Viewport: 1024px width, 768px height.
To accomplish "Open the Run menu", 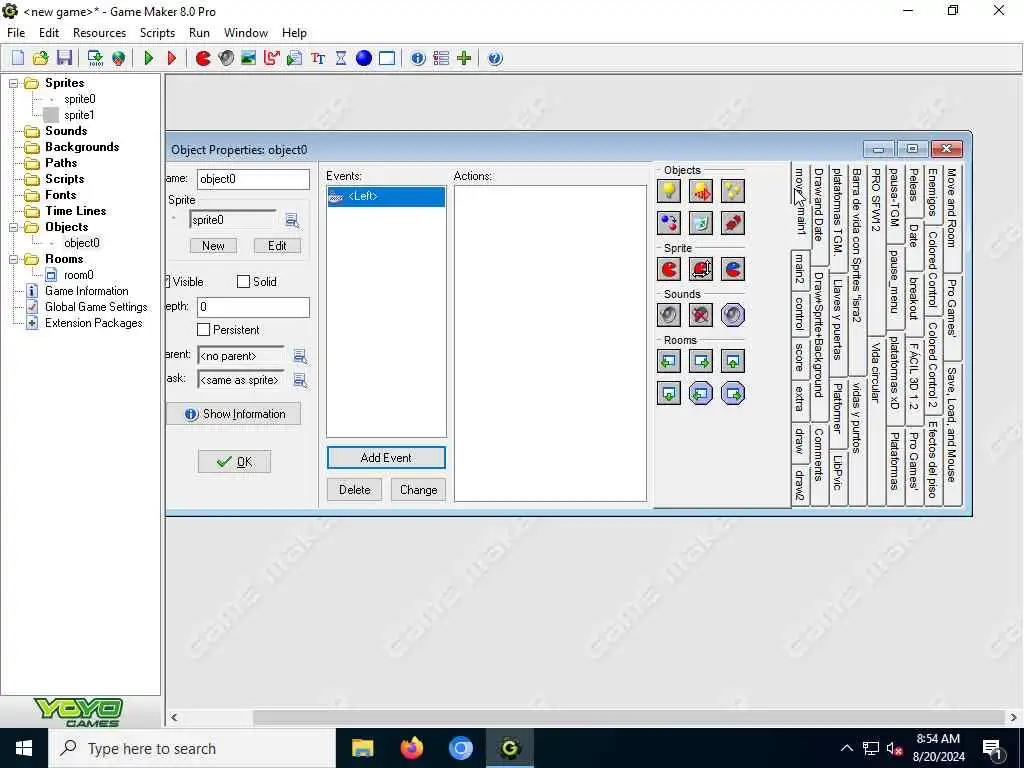I will (x=199, y=33).
